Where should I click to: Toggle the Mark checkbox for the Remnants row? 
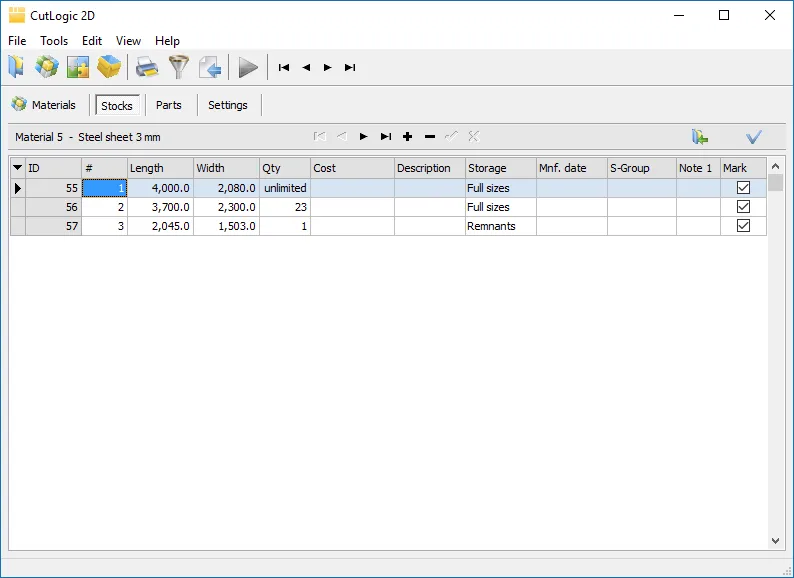743,226
